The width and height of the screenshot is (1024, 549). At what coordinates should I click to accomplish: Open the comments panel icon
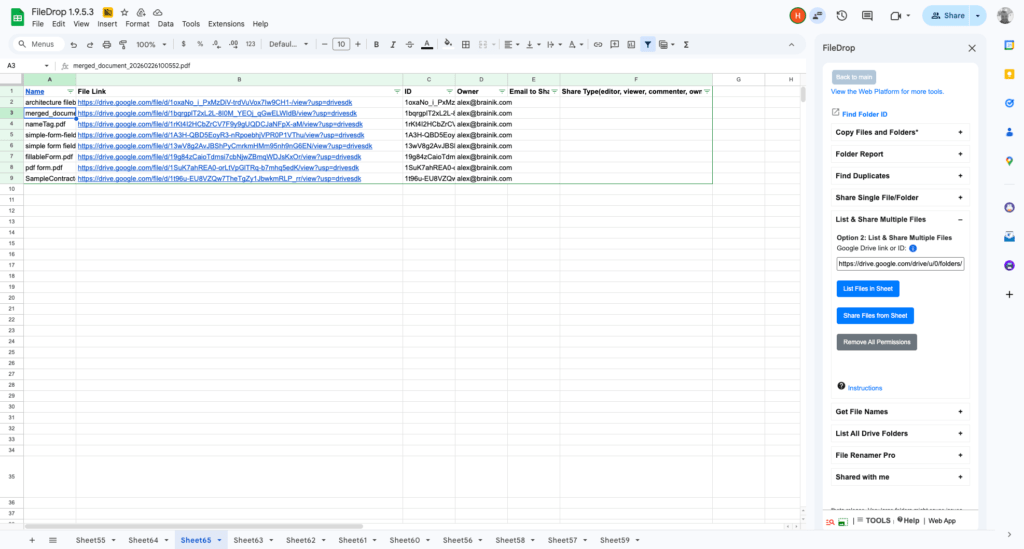pyautogui.click(x=867, y=16)
